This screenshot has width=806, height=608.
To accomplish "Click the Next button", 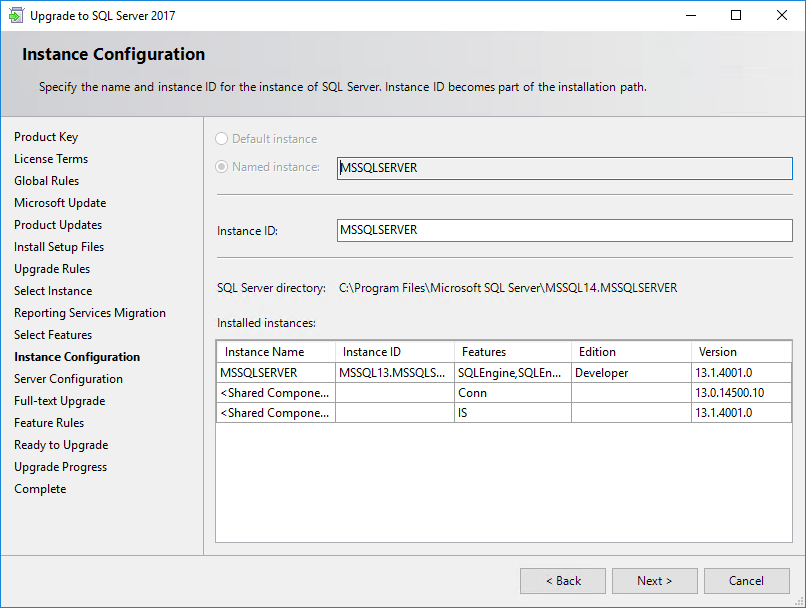I will tap(654, 581).
